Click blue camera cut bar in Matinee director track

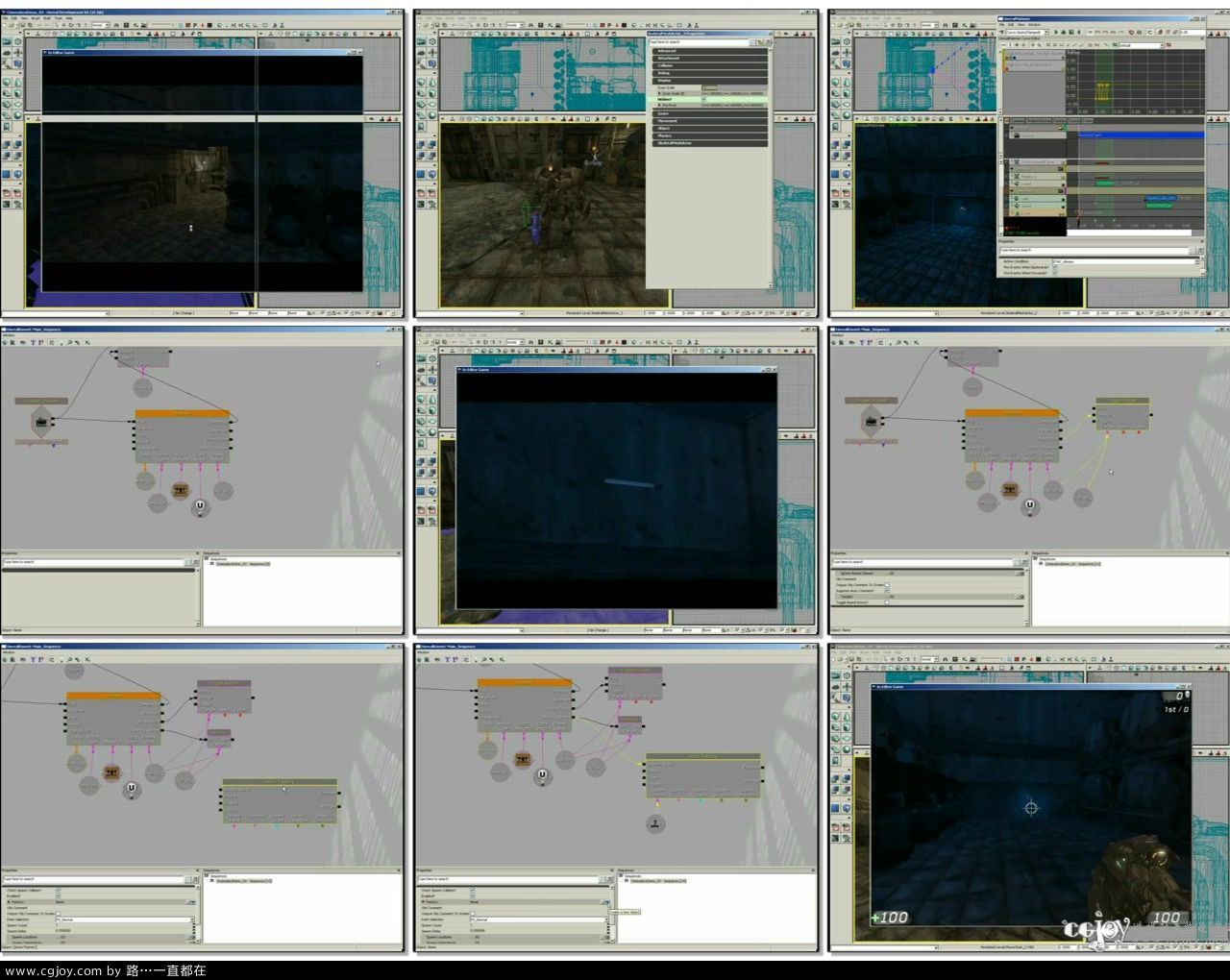(1141, 135)
